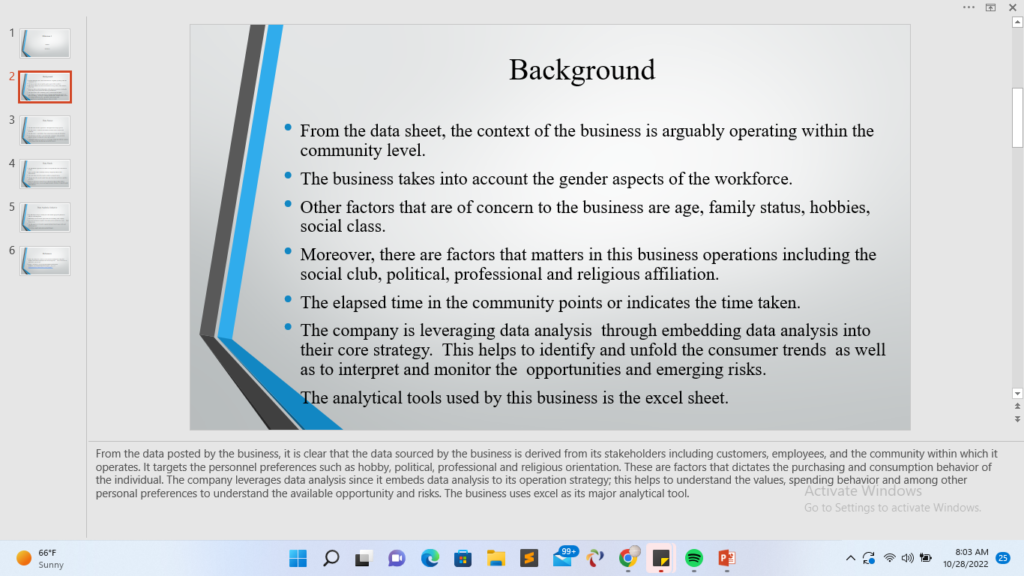Open File Explorer from the taskbar
The image size is (1024, 576).
[496, 558]
